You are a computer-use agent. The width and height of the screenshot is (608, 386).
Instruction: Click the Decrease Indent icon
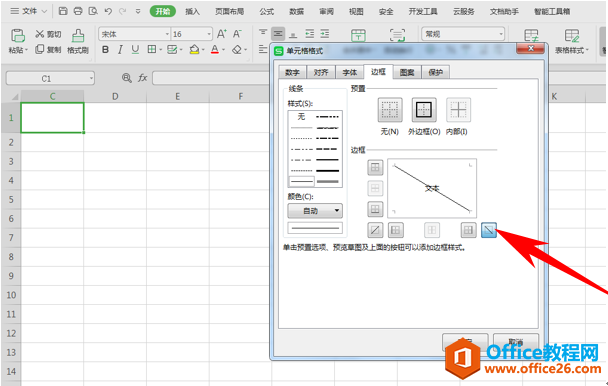tap(309, 34)
